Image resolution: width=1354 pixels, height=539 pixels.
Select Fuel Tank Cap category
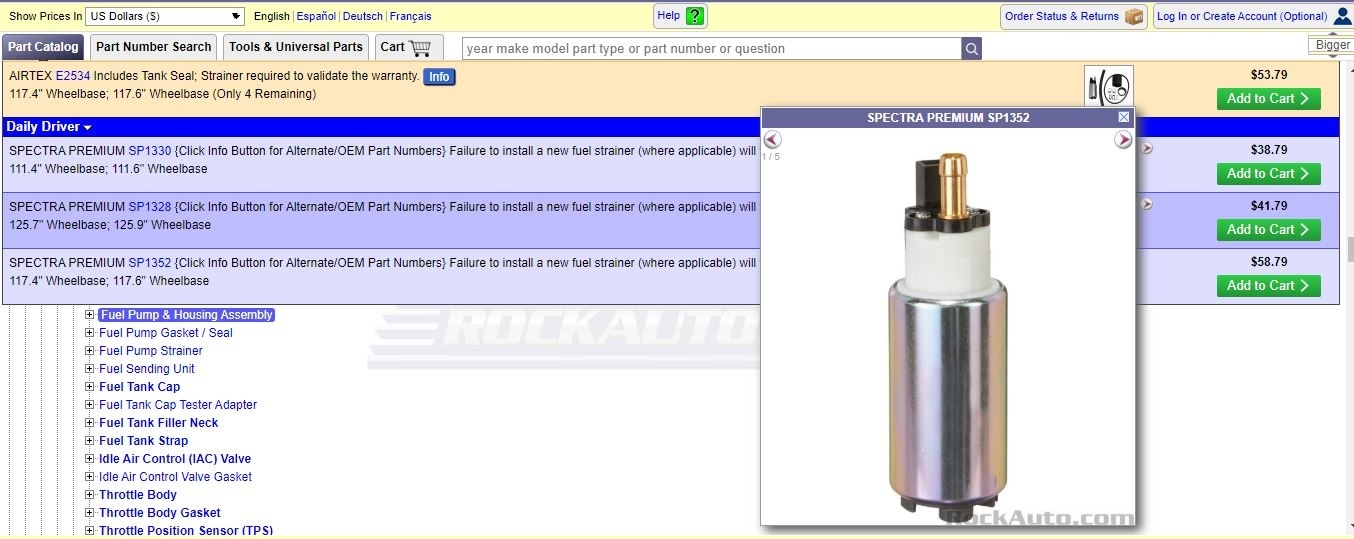coord(140,387)
